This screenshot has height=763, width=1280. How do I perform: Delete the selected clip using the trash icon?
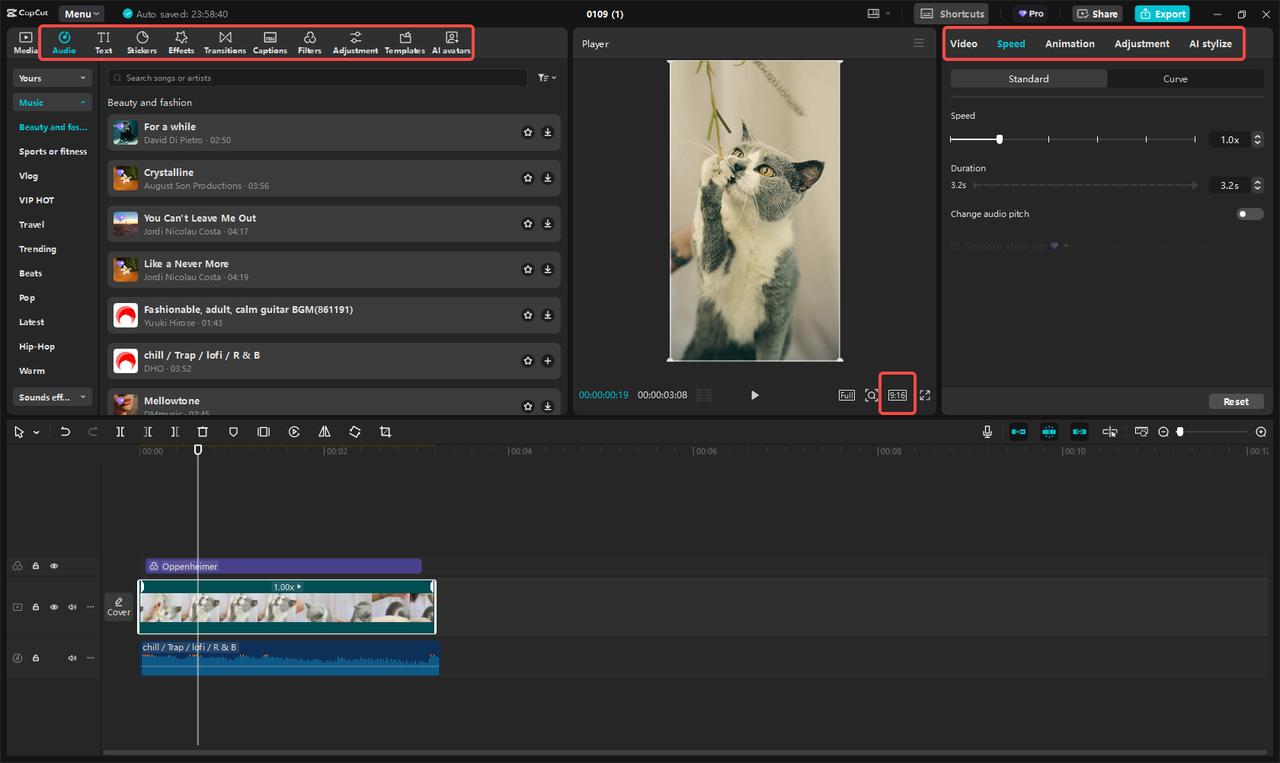pos(203,431)
